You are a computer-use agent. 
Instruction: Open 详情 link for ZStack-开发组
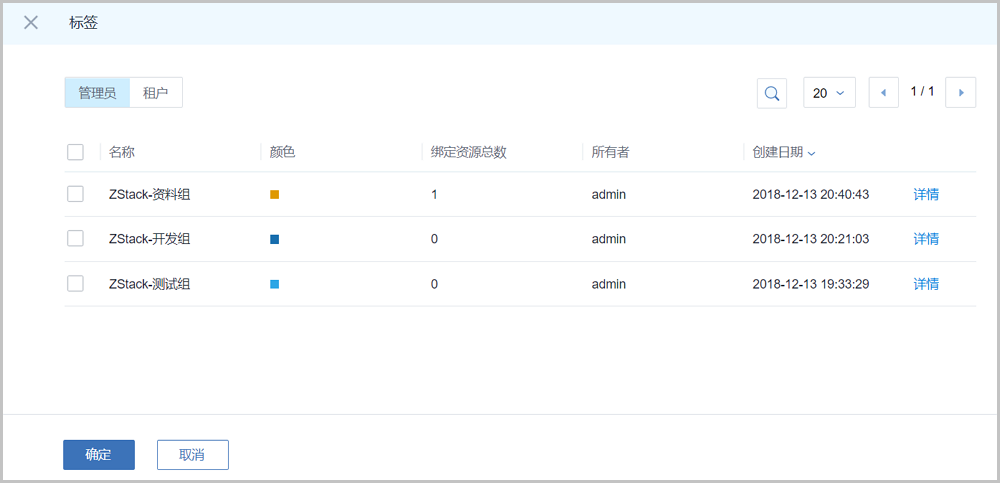point(926,239)
